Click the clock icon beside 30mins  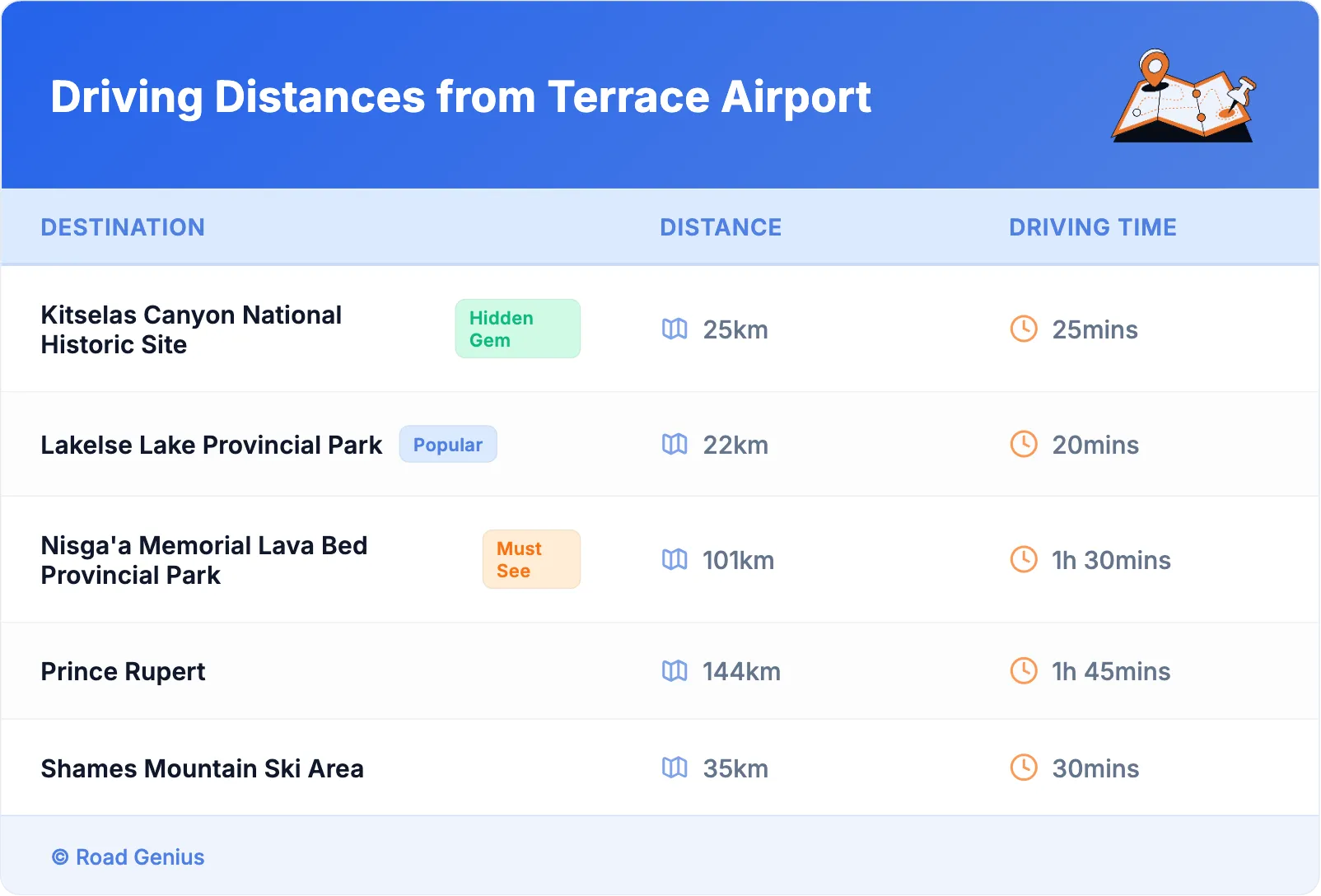(1024, 768)
